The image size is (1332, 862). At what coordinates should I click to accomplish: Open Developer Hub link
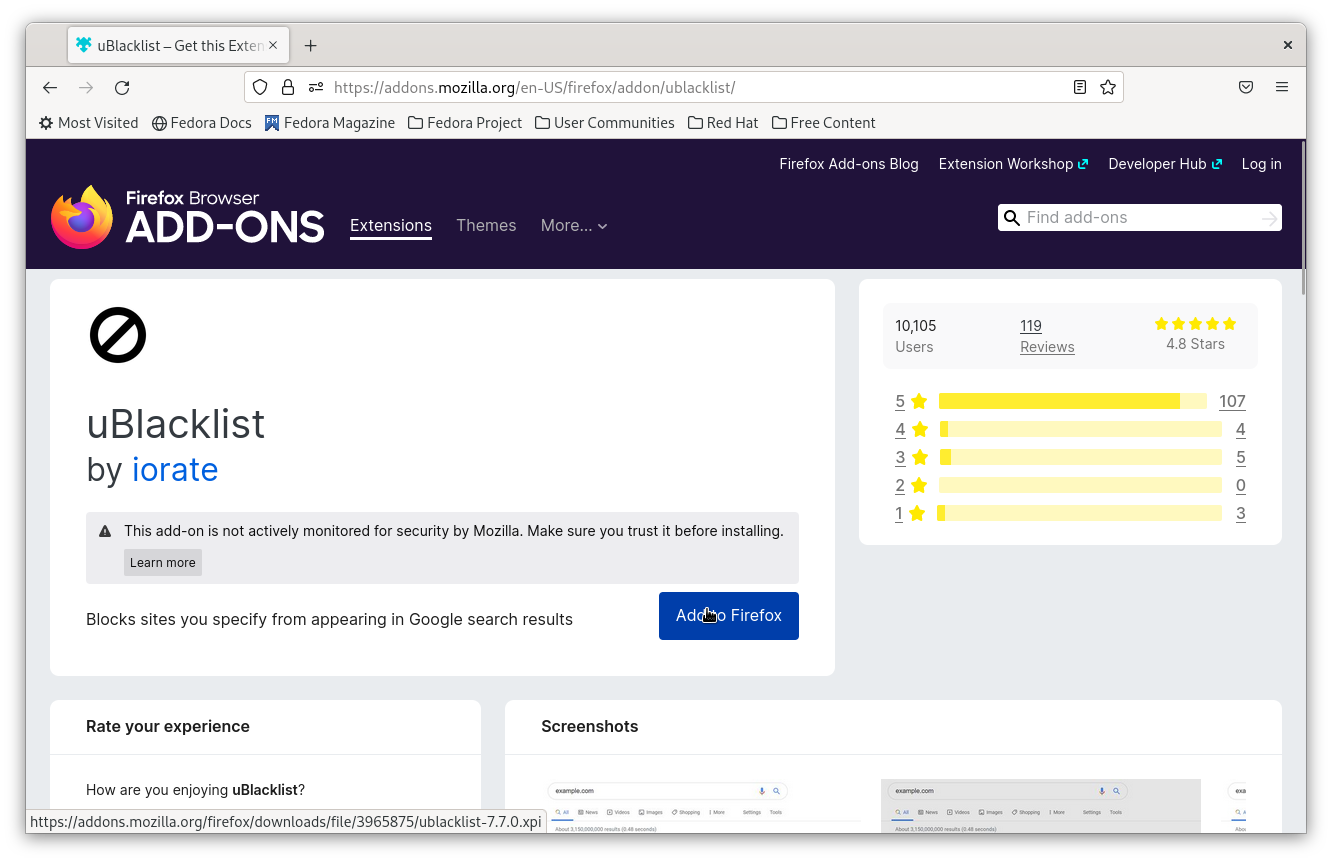(x=1165, y=164)
